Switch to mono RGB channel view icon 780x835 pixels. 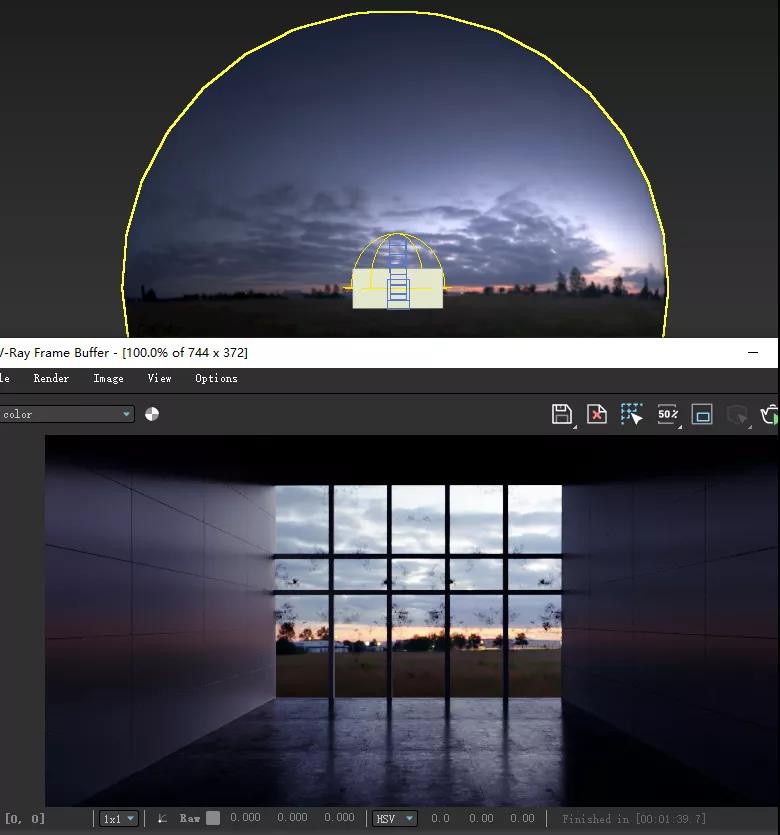click(x=152, y=414)
